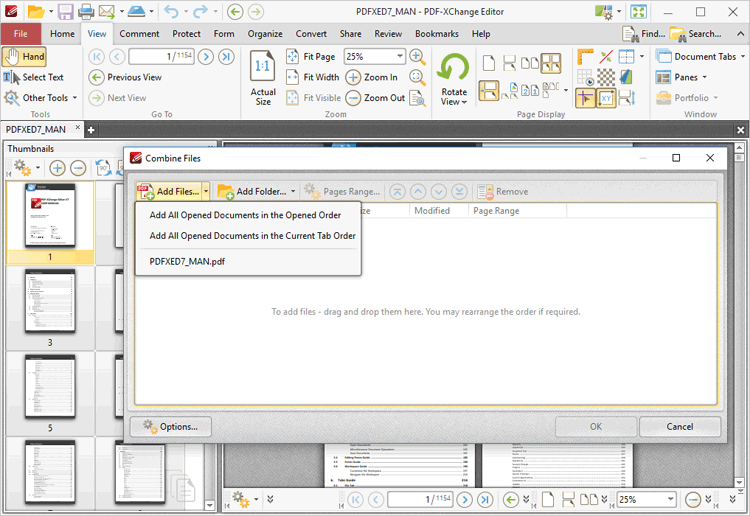Viewport: 750px width, 516px height.
Task: Open the Rotate View menu
Action: point(453,79)
